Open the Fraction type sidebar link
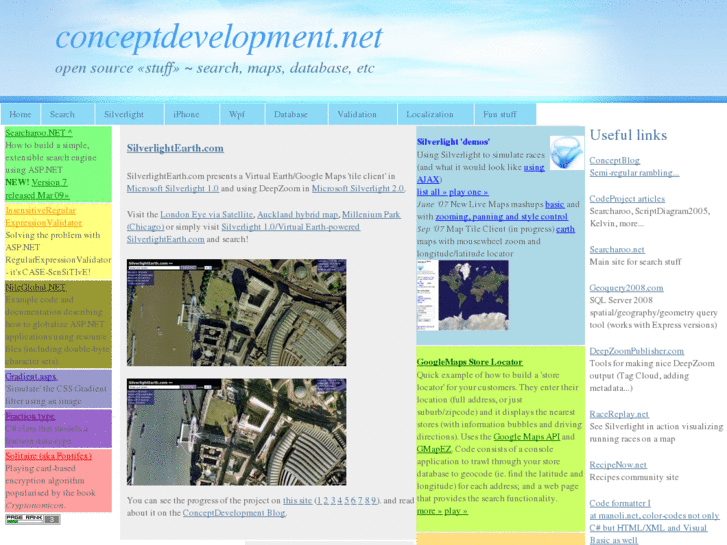The width and height of the screenshot is (727, 545). click(x=30, y=417)
